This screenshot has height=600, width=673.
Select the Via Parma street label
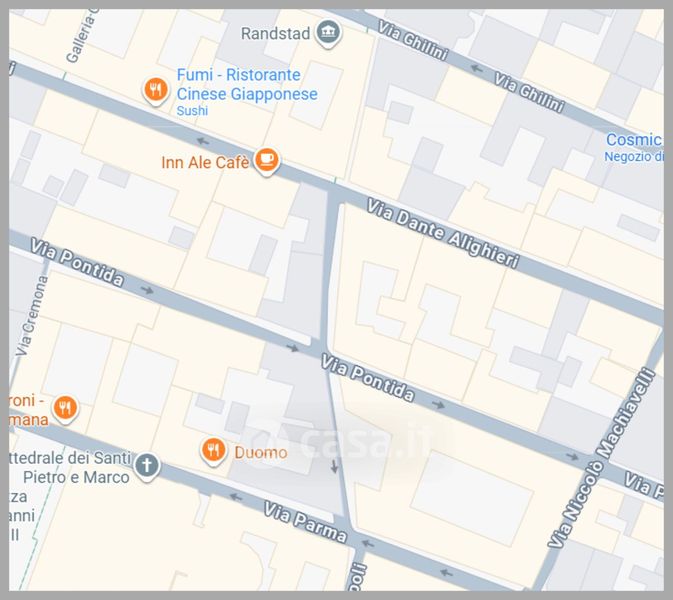pos(305,523)
